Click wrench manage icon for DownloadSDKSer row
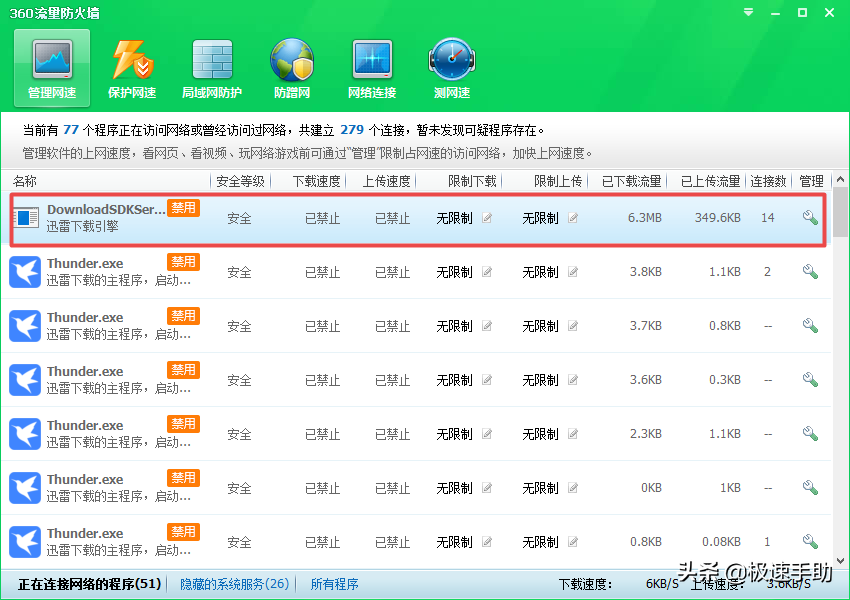The image size is (850, 600). pos(810,217)
